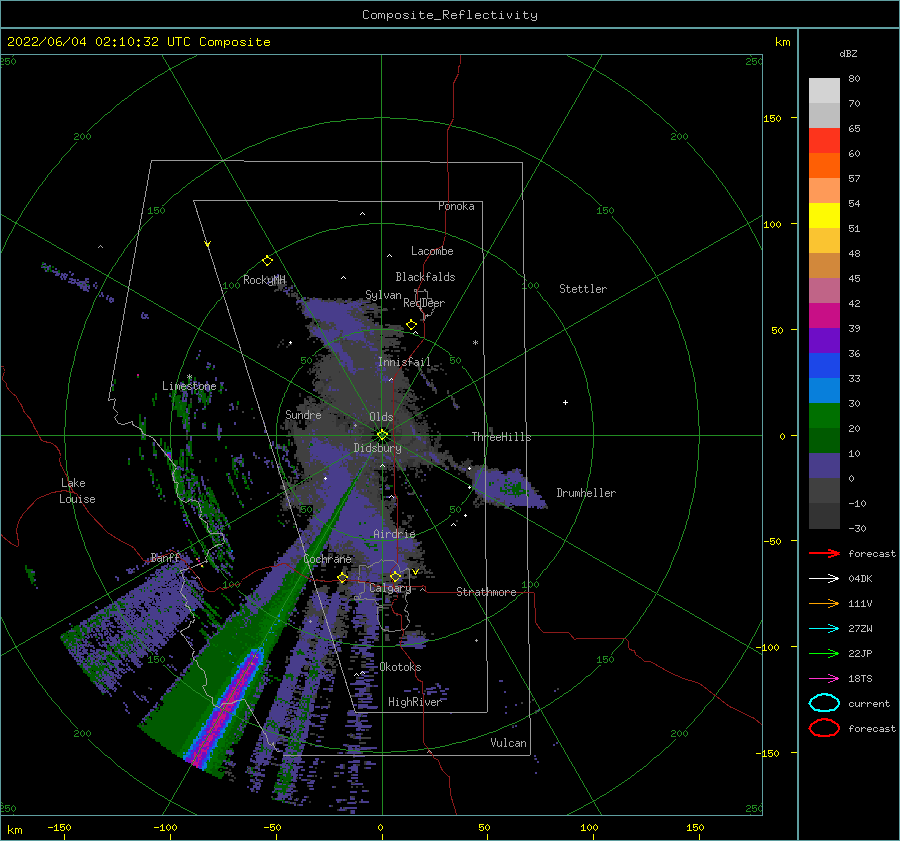Select the light gray 80-70 dBZ swatch
Screen dimensions: 900x841
pos(824,90)
